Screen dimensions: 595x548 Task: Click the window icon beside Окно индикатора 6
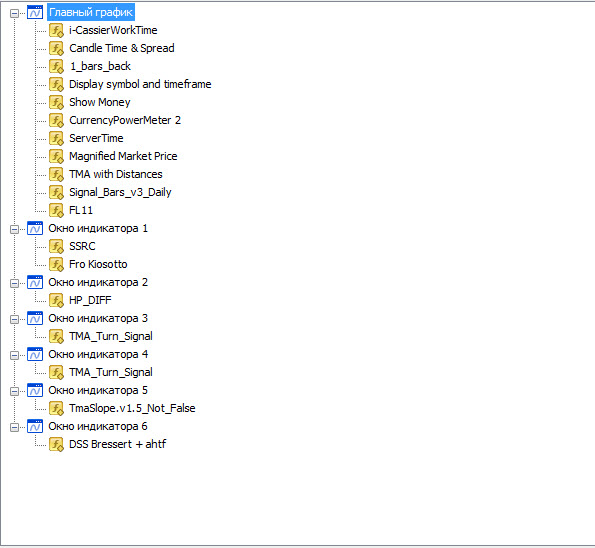35,427
